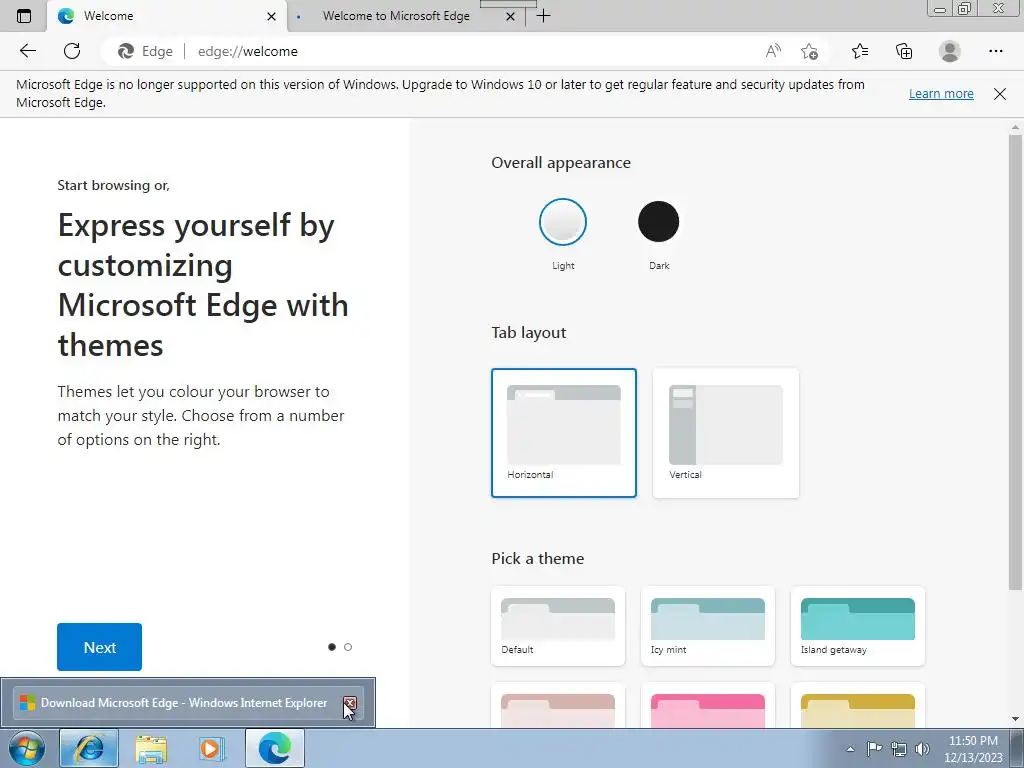This screenshot has height=768, width=1024.
Task: Add this page to favorites star
Action: point(809,51)
